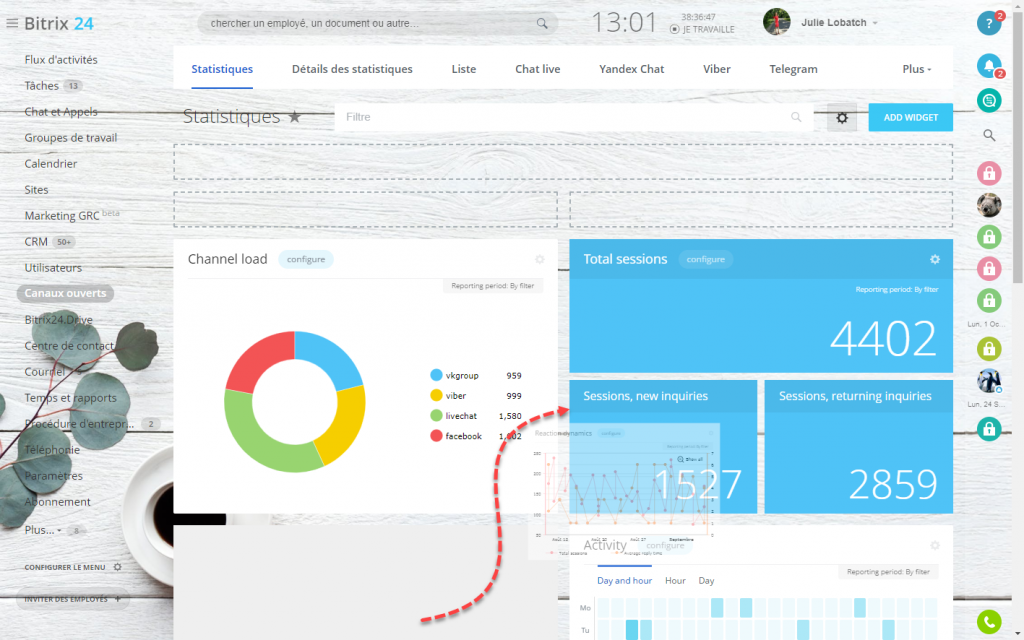Click the Julie Lobatch profile avatar
The width and height of the screenshot is (1024, 640).
(x=776, y=22)
